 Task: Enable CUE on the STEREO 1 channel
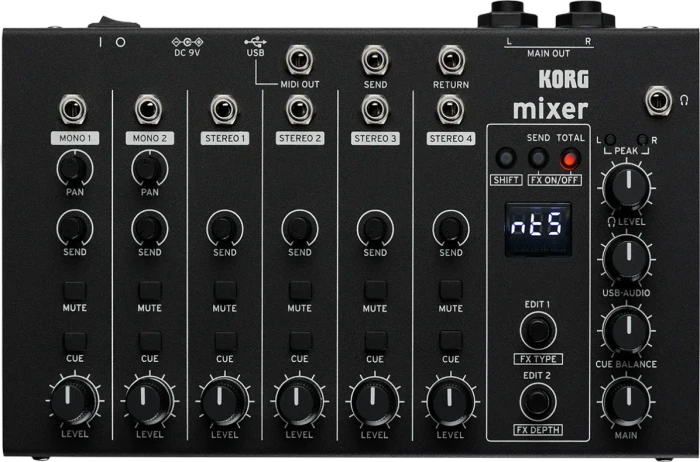(225, 341)
